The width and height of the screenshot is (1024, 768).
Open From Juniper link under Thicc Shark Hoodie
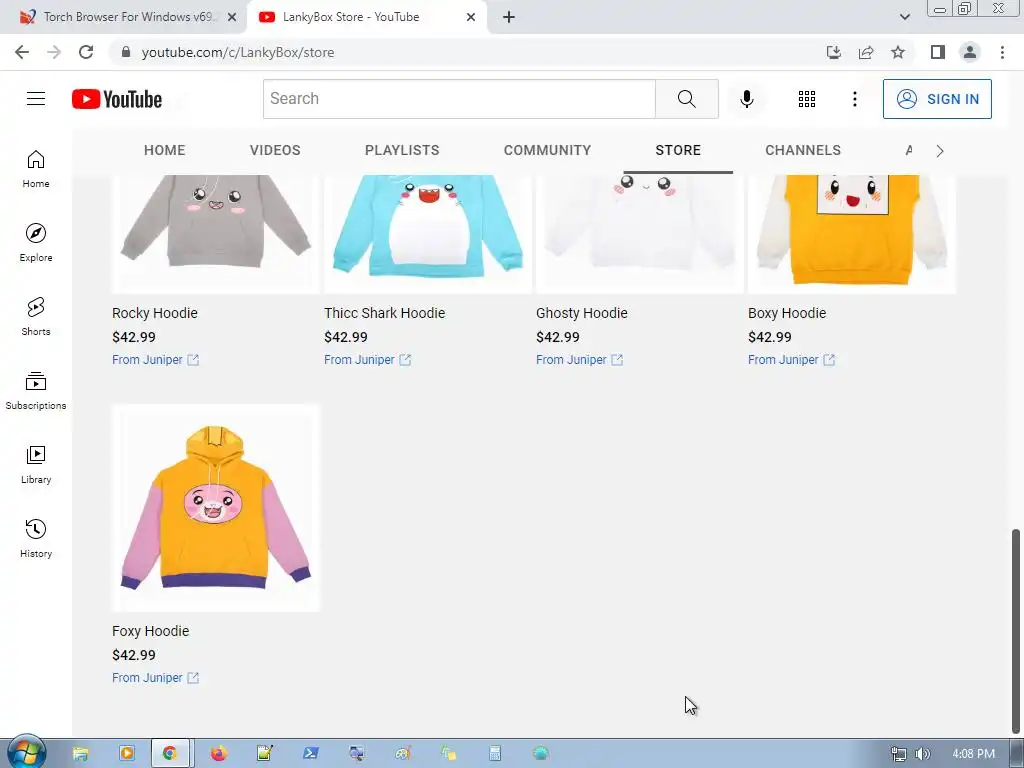point(359,360)
